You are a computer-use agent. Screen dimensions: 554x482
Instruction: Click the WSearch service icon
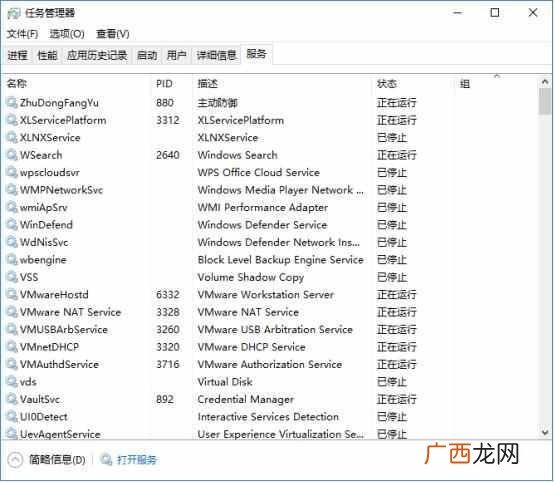point(12,155)
